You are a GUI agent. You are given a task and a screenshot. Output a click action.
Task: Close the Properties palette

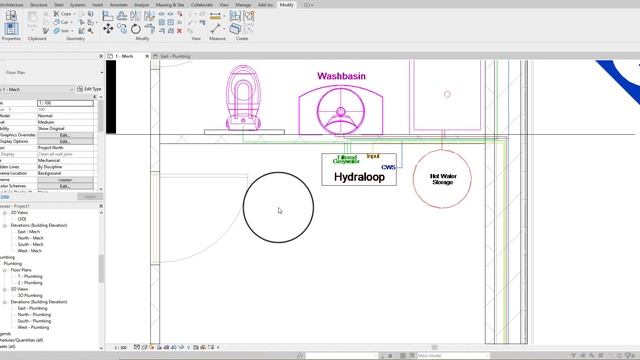(x=101, y=56)
